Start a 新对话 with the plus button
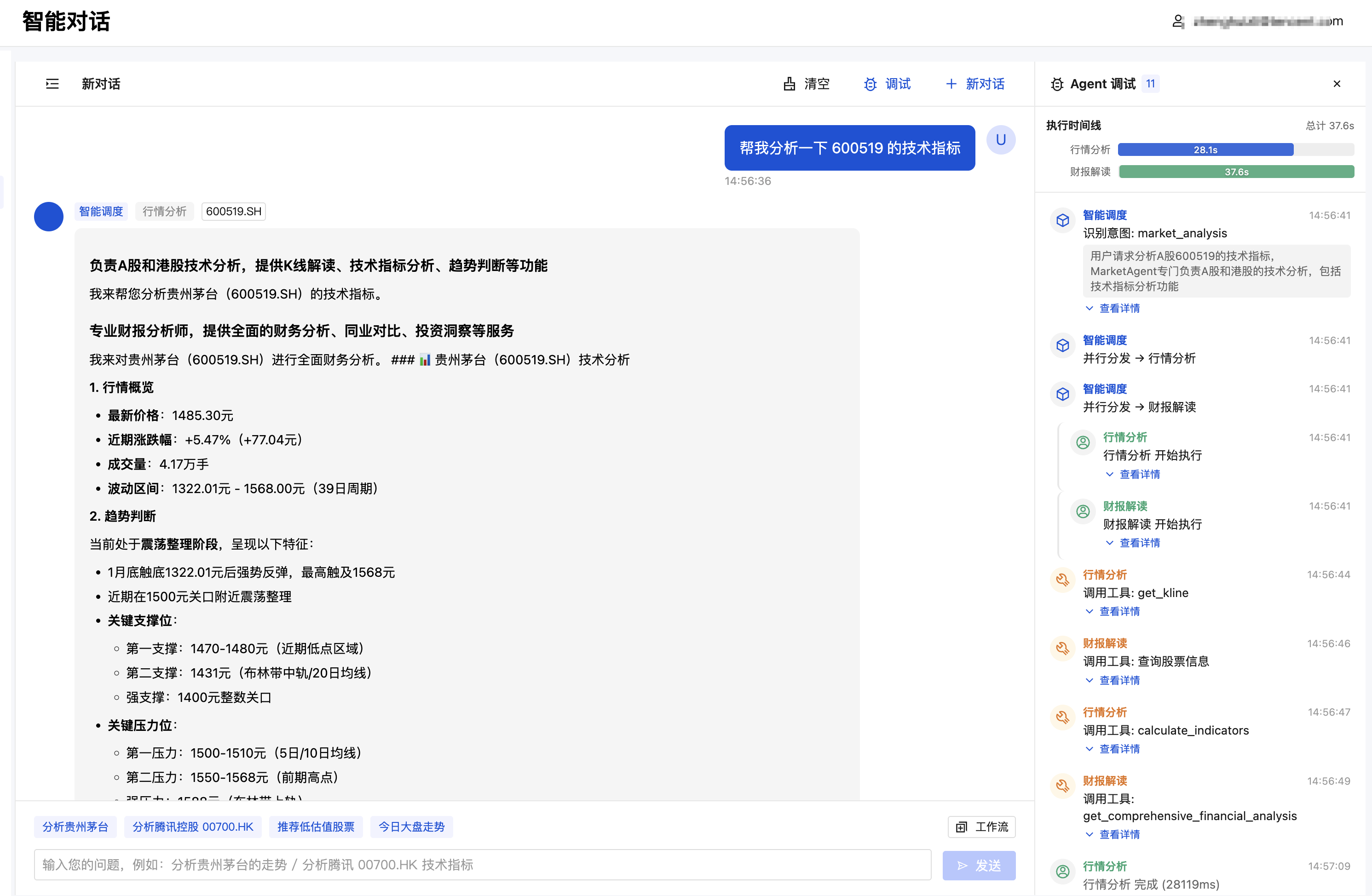1372x896 pixels. [x=975, y=84]
